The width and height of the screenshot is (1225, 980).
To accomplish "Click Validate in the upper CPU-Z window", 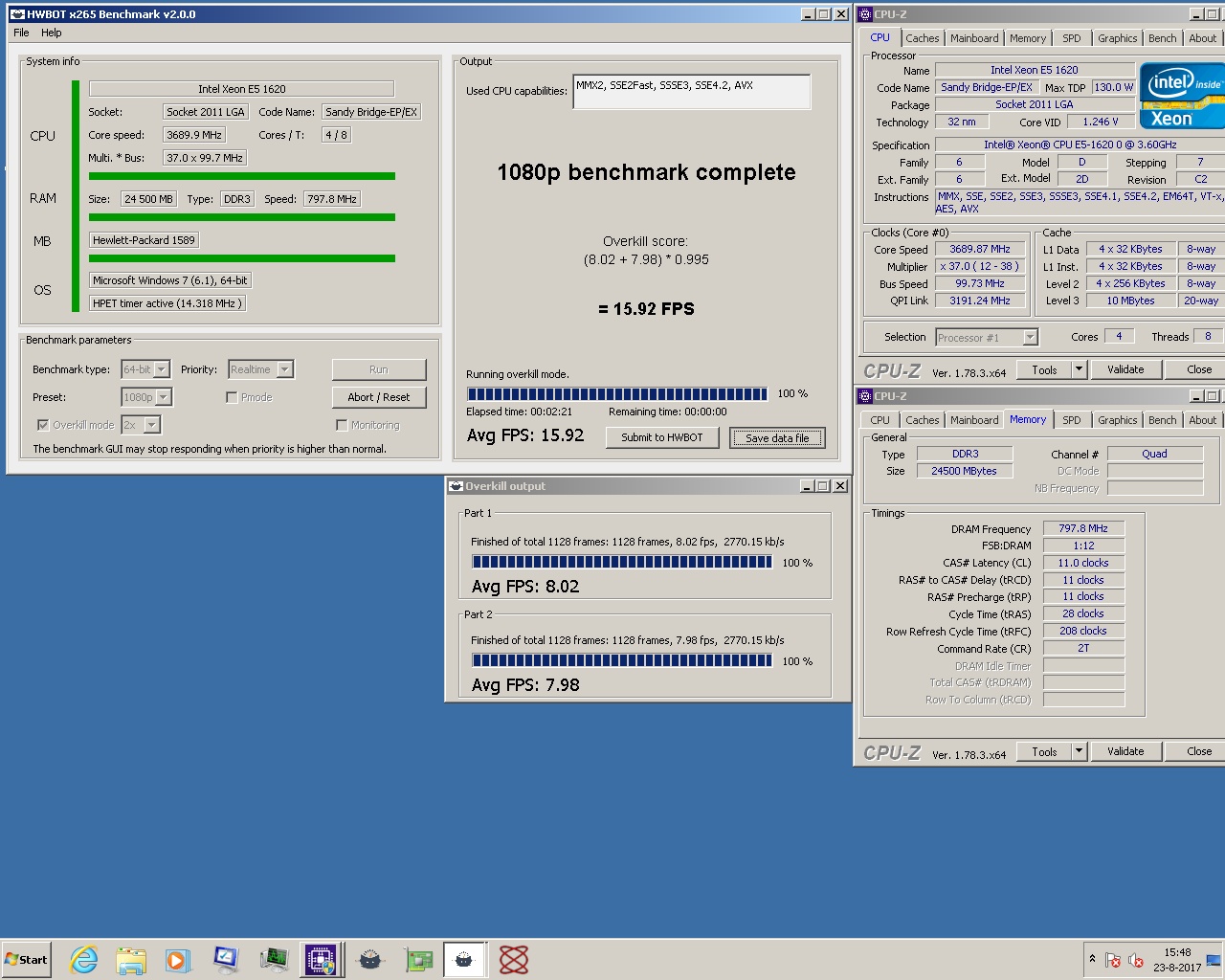I will tap(1125, 369).
